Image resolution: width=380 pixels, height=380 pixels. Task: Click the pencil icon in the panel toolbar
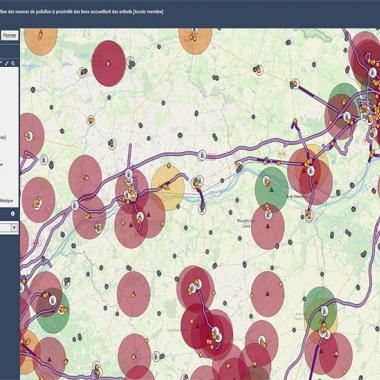[x=6, y=63]
